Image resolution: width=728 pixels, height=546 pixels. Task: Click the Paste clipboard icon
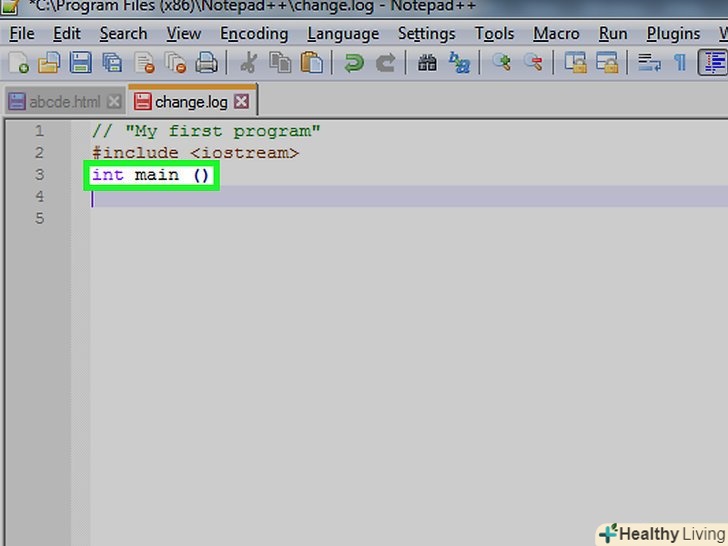click(x=312, y=63)
